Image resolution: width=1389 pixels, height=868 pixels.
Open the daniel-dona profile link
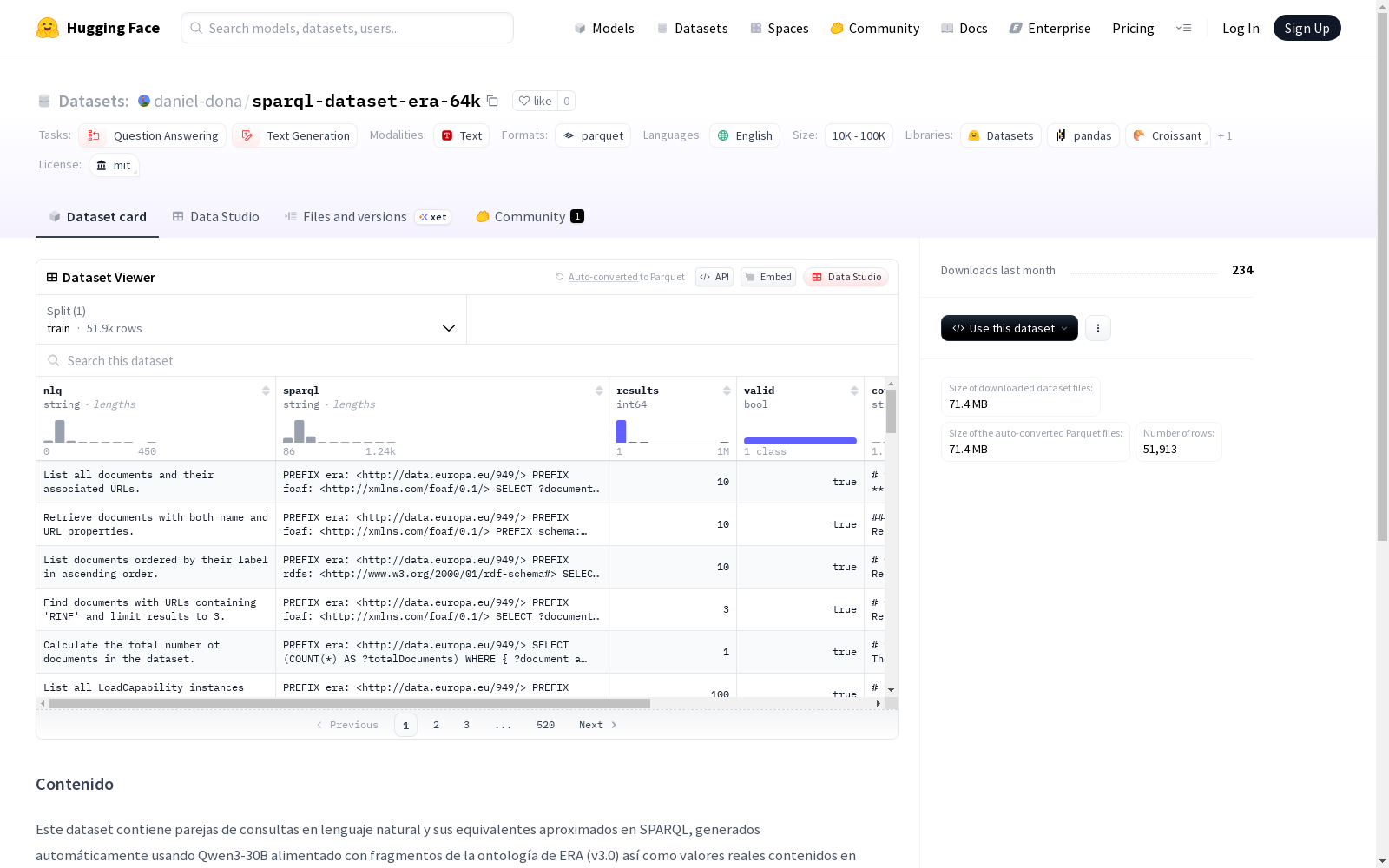pyautogui.click(x=198, y=101)
